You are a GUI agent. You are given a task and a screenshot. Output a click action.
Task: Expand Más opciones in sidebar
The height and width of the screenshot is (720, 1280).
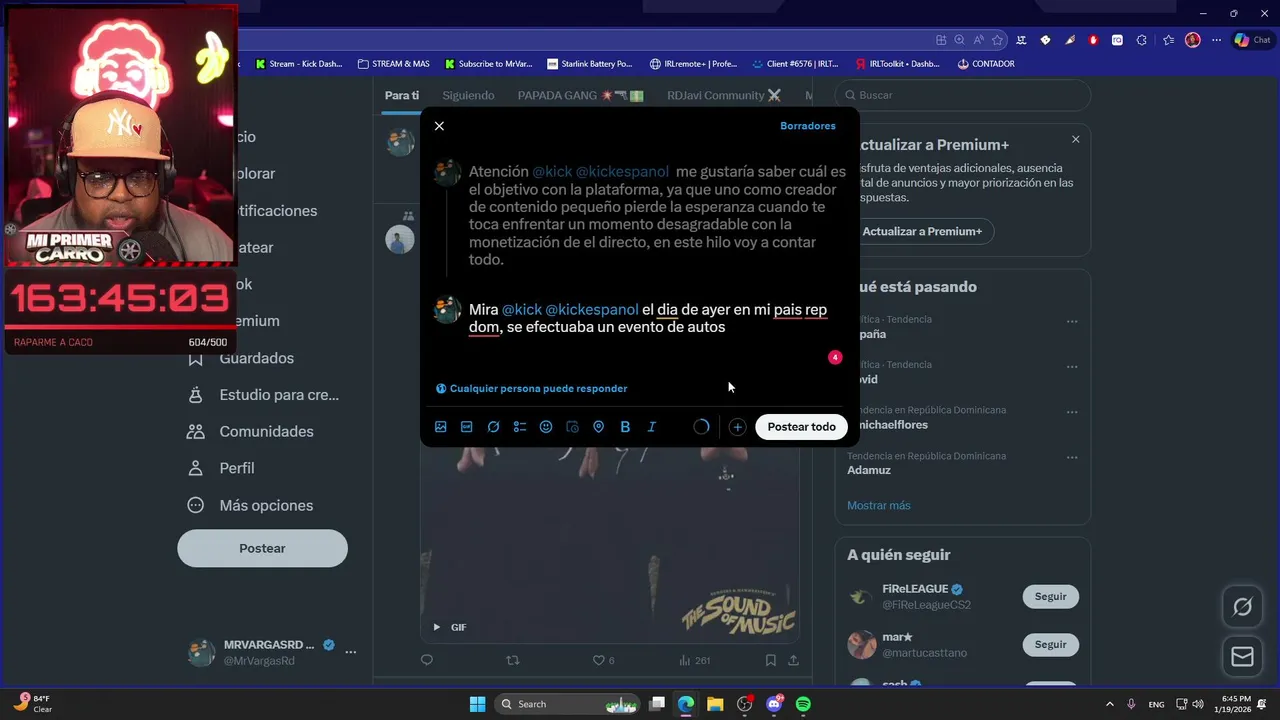pyautogui.click(x=251, y=505)
